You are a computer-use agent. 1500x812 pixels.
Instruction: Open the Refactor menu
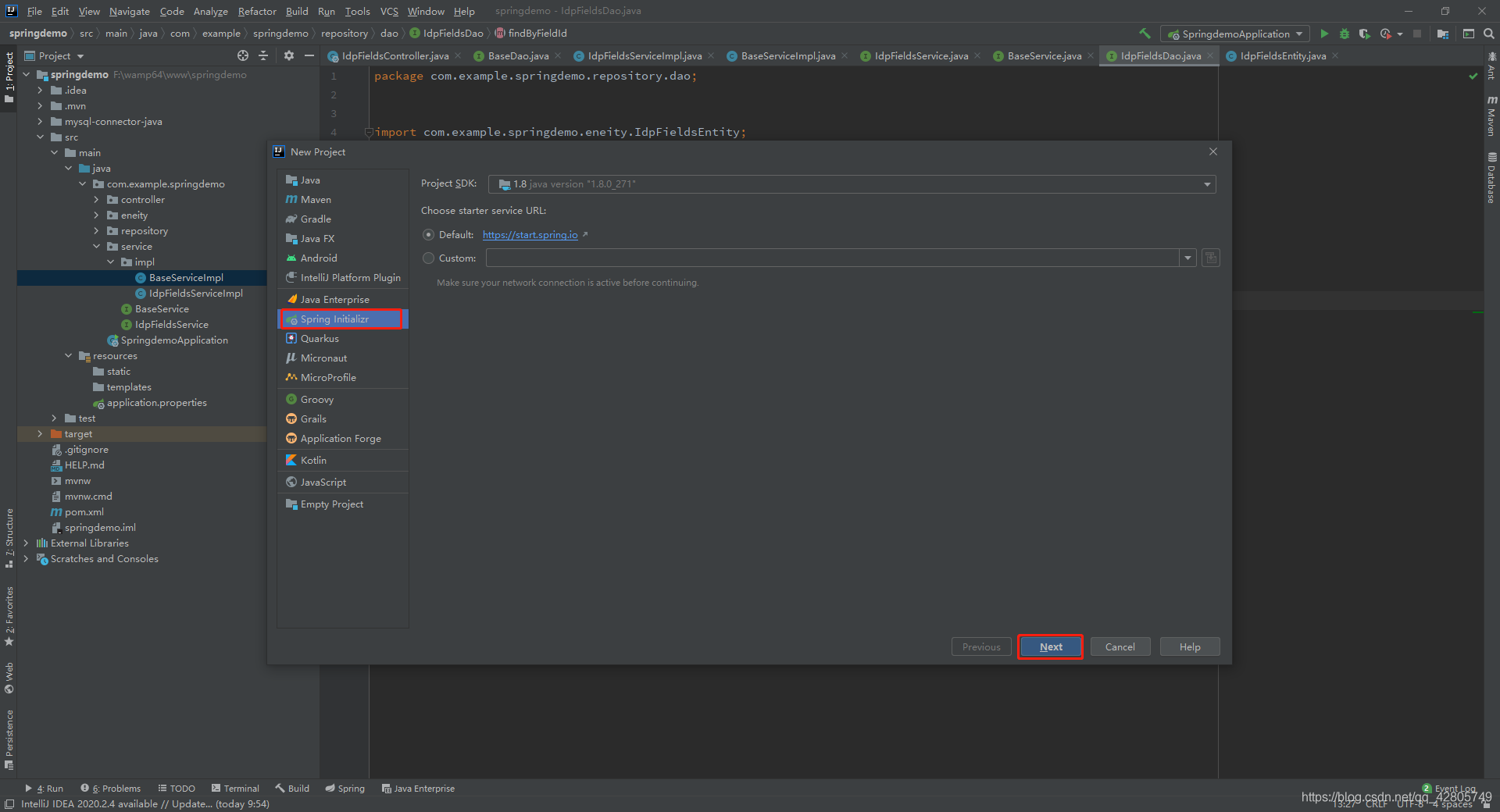point(257,11)
